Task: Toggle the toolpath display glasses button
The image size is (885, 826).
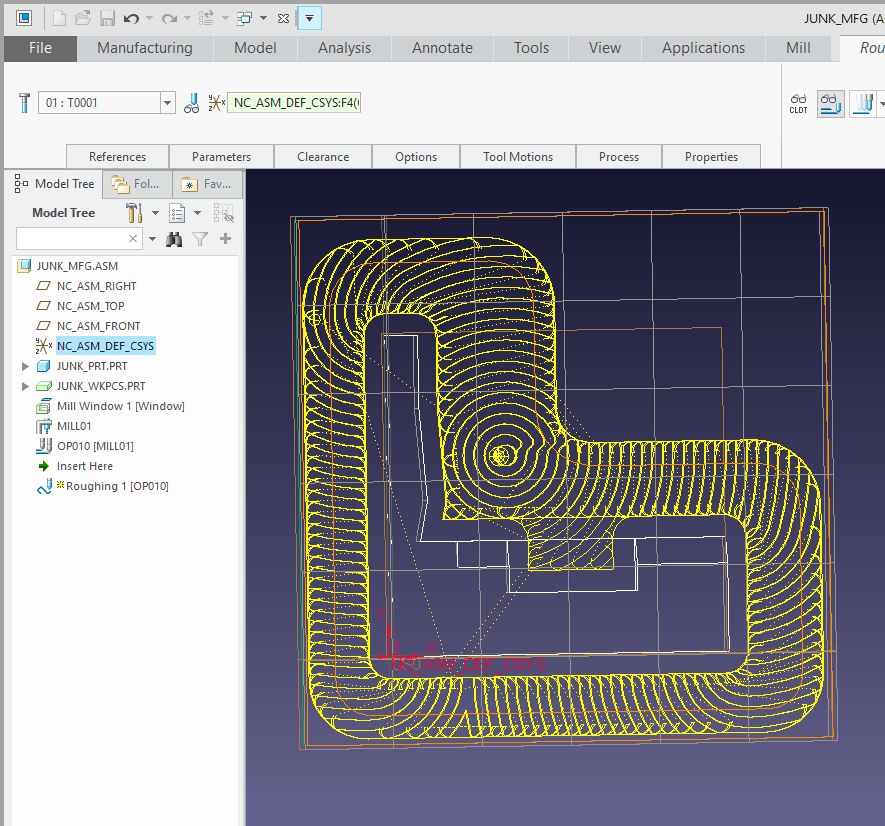Action: pyautogui.click(x=828, y=103)
